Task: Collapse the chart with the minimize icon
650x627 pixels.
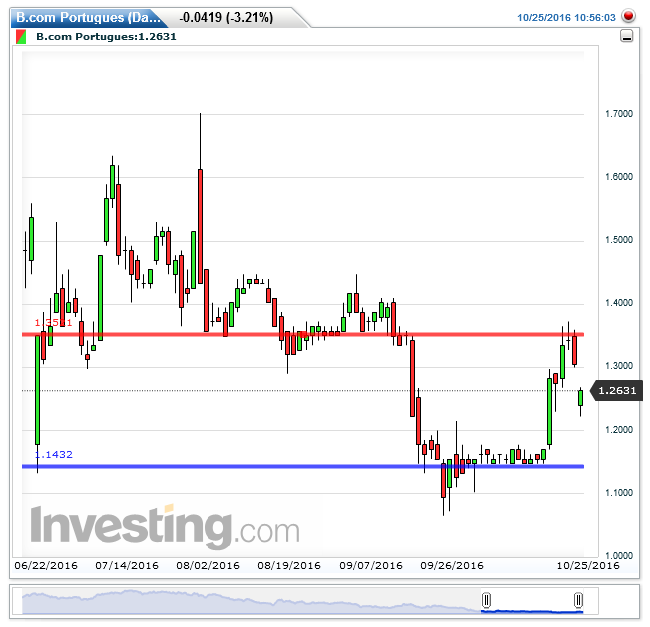Action: pyautogui.click(x=626, y=36)
